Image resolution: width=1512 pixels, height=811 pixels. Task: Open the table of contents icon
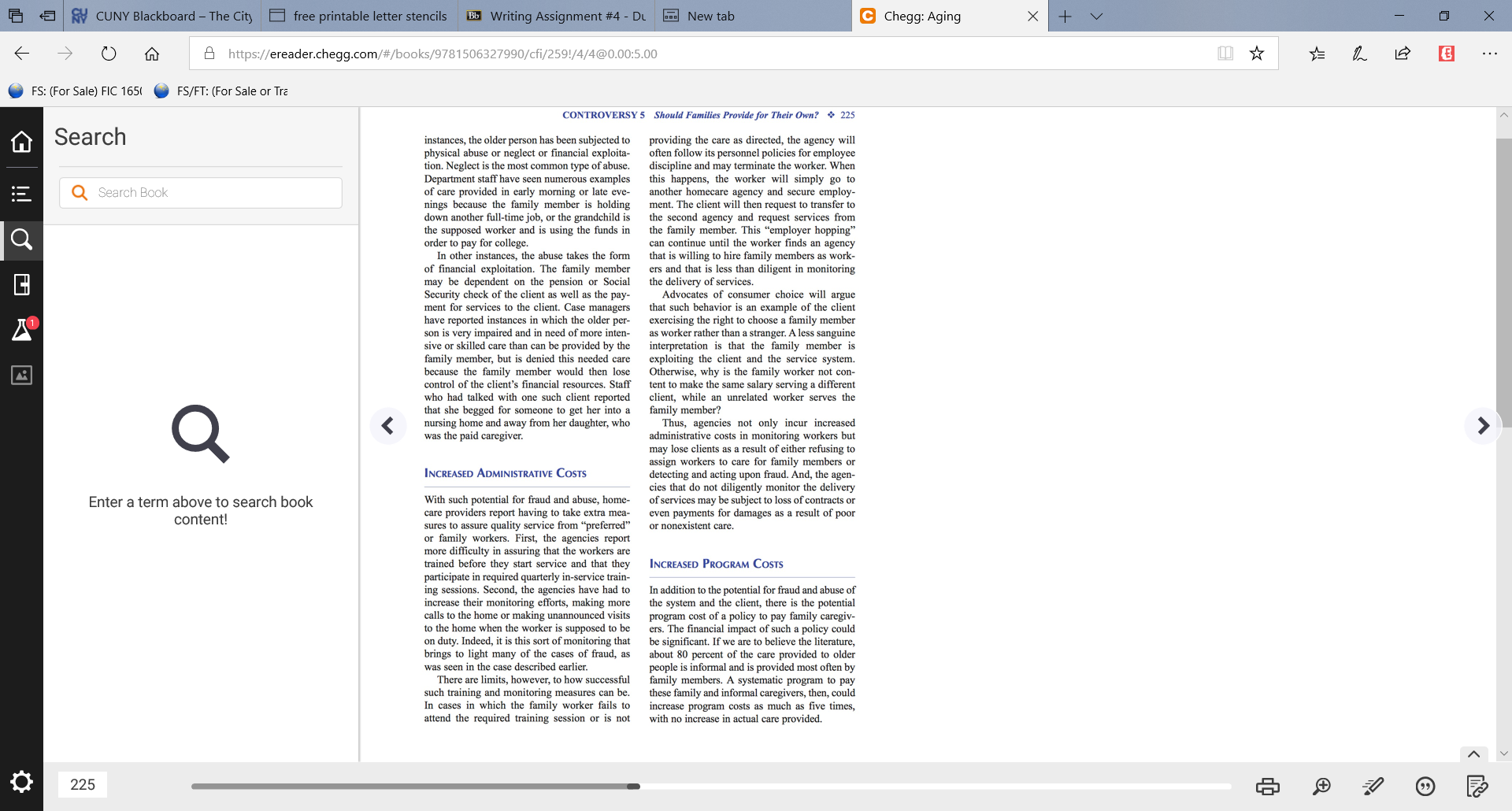point(21,194)
